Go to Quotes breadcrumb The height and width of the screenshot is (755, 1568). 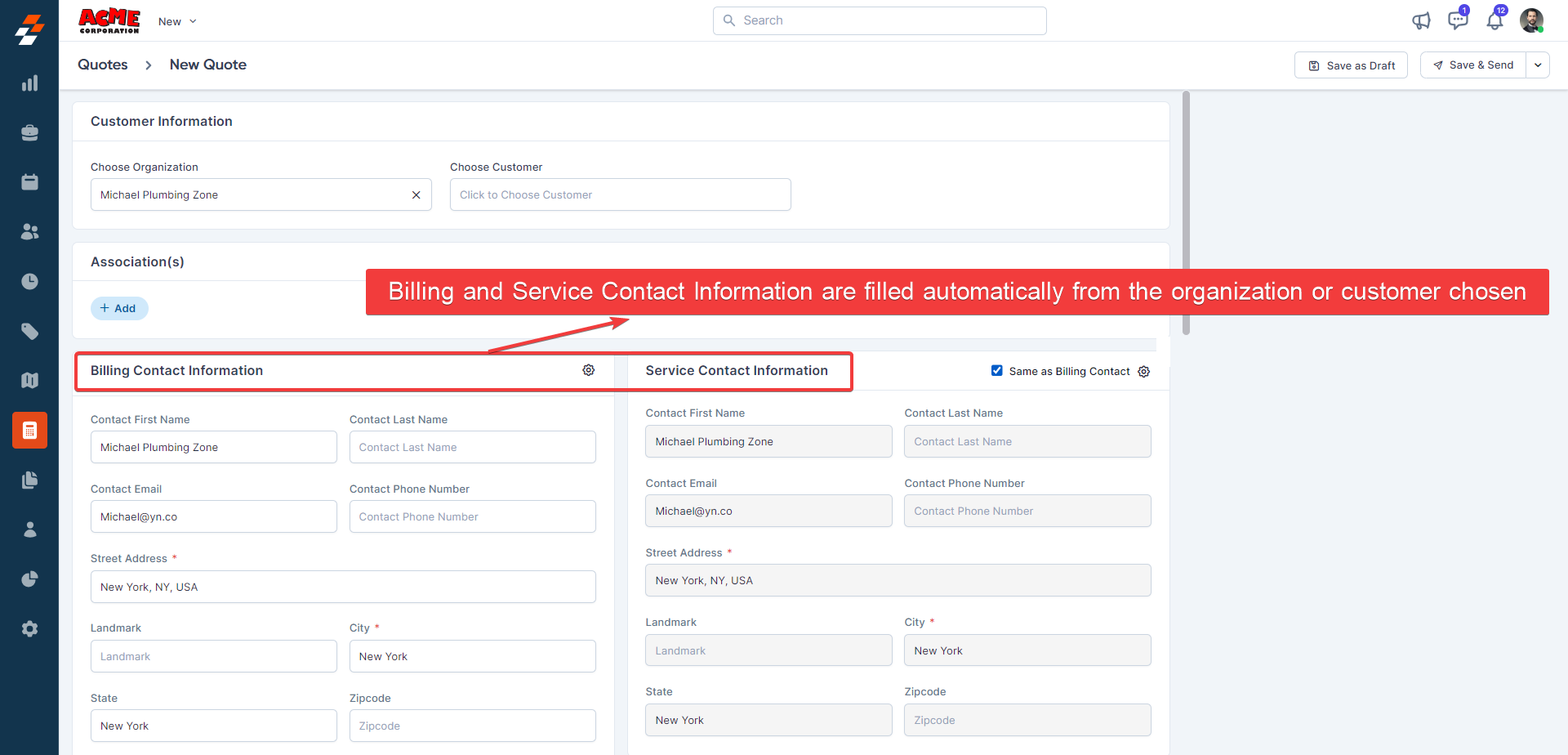click(x=103, y=65)
